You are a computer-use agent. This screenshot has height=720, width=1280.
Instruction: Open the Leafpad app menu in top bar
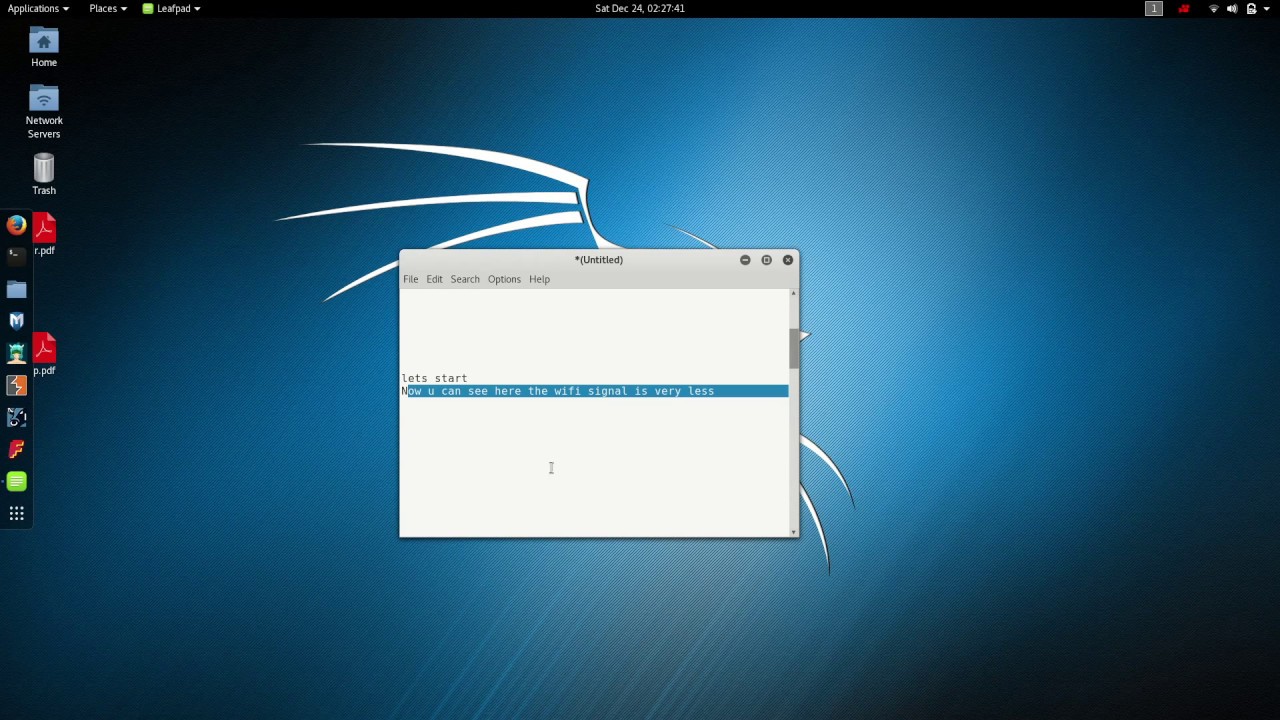(x=171, y=8)
